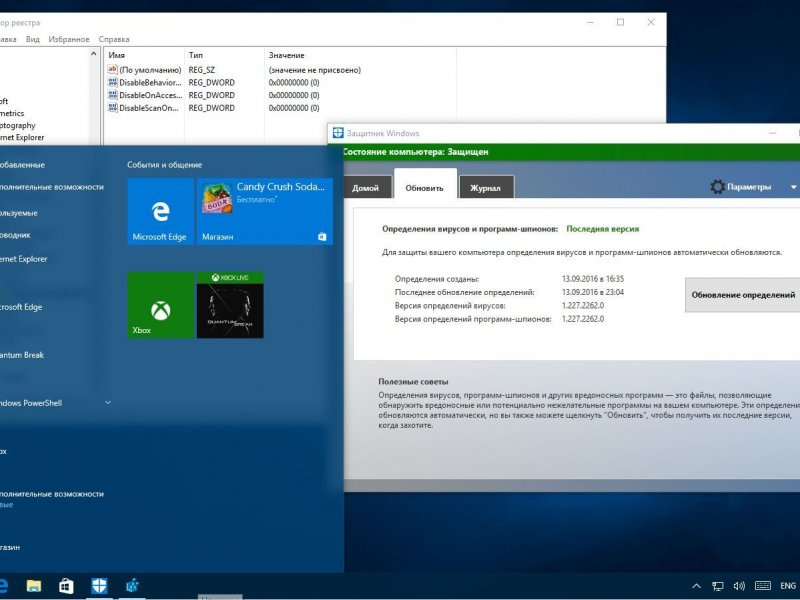Viewport: 800px width, 600px height.
Task: Select the DisableBehavior... DWORD value
Action: [145, 83]
